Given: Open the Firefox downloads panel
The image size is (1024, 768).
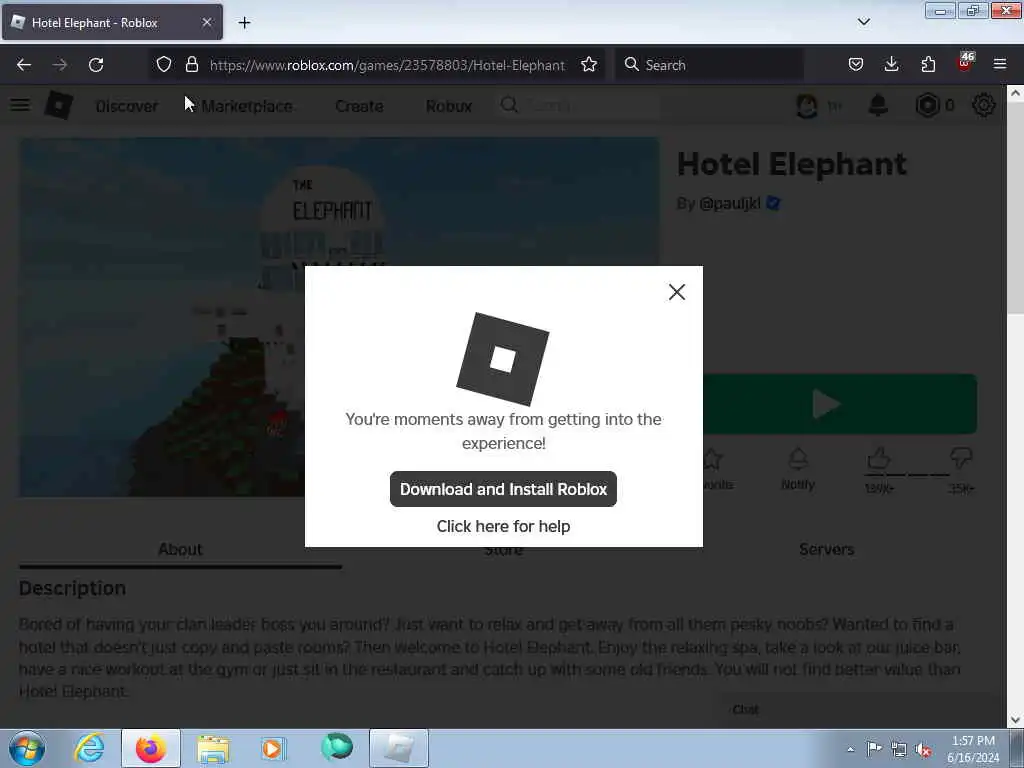Looking at the screenshot, I should point(891,65).
